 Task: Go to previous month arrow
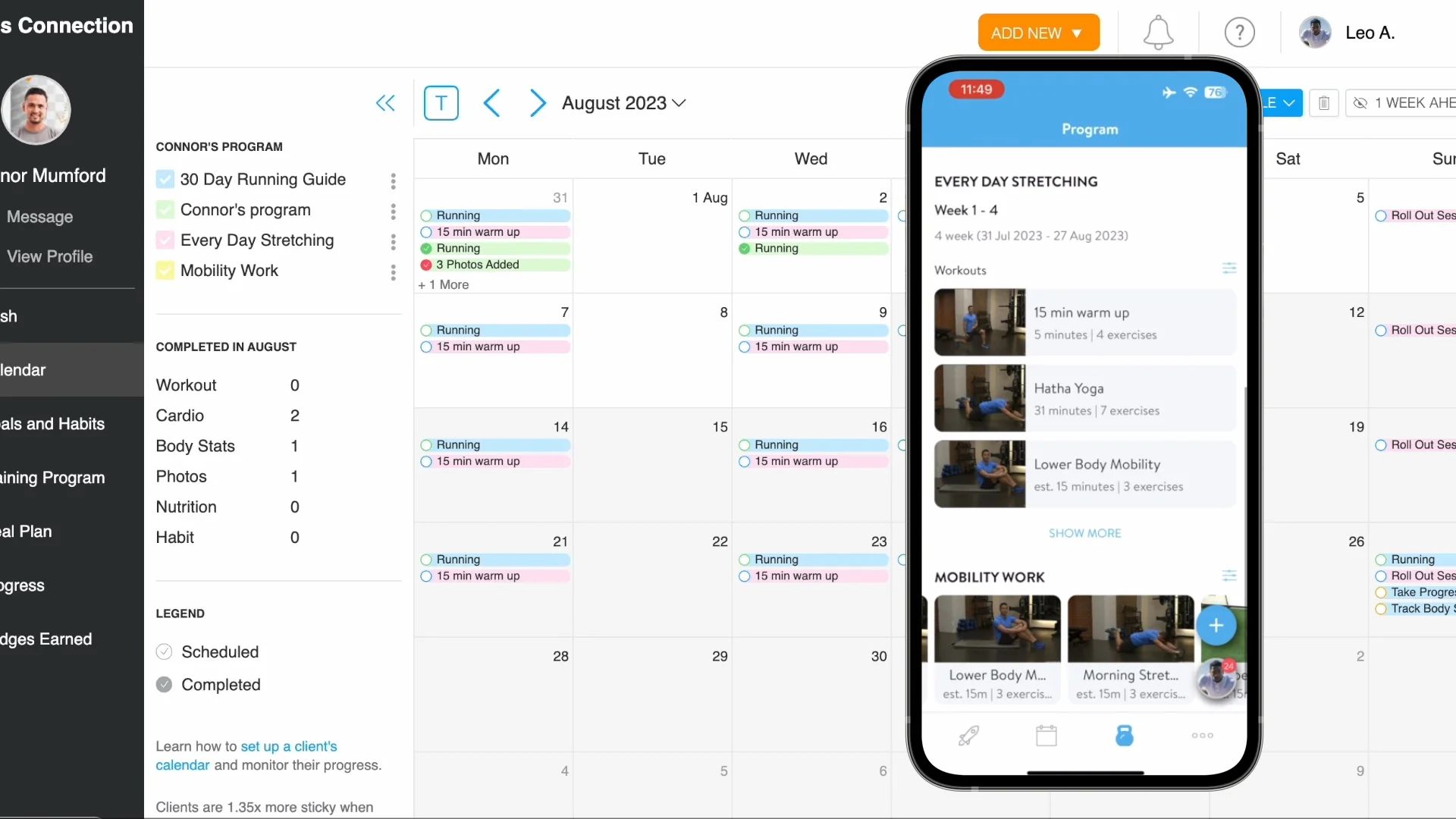[491, 103]
